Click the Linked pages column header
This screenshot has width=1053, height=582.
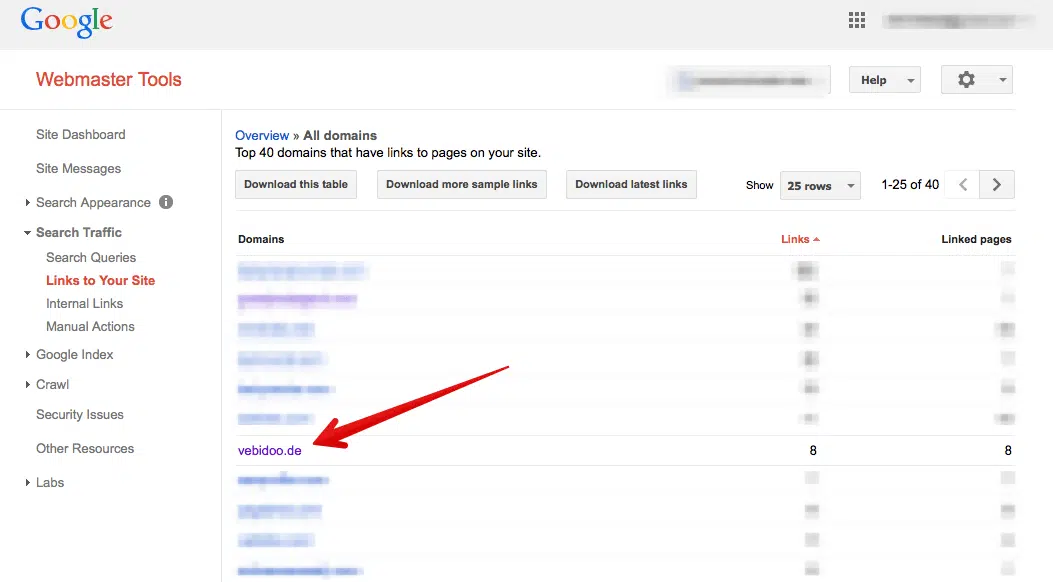pos(976,239)
